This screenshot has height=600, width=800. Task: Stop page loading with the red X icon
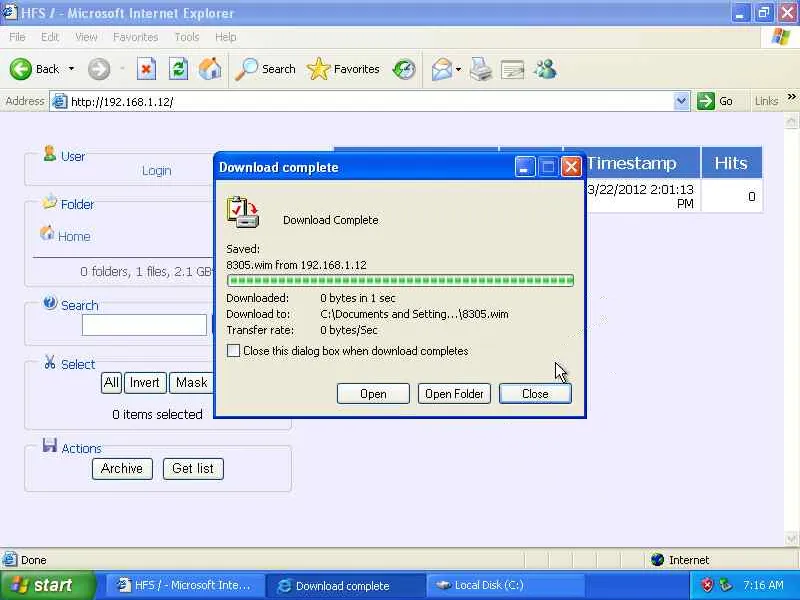pyautogui.click(x=146, y=69)
